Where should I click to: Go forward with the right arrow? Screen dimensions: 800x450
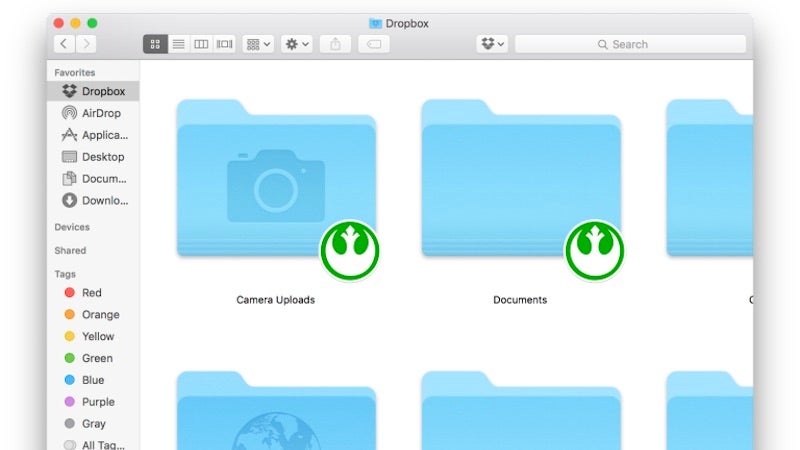86,44
